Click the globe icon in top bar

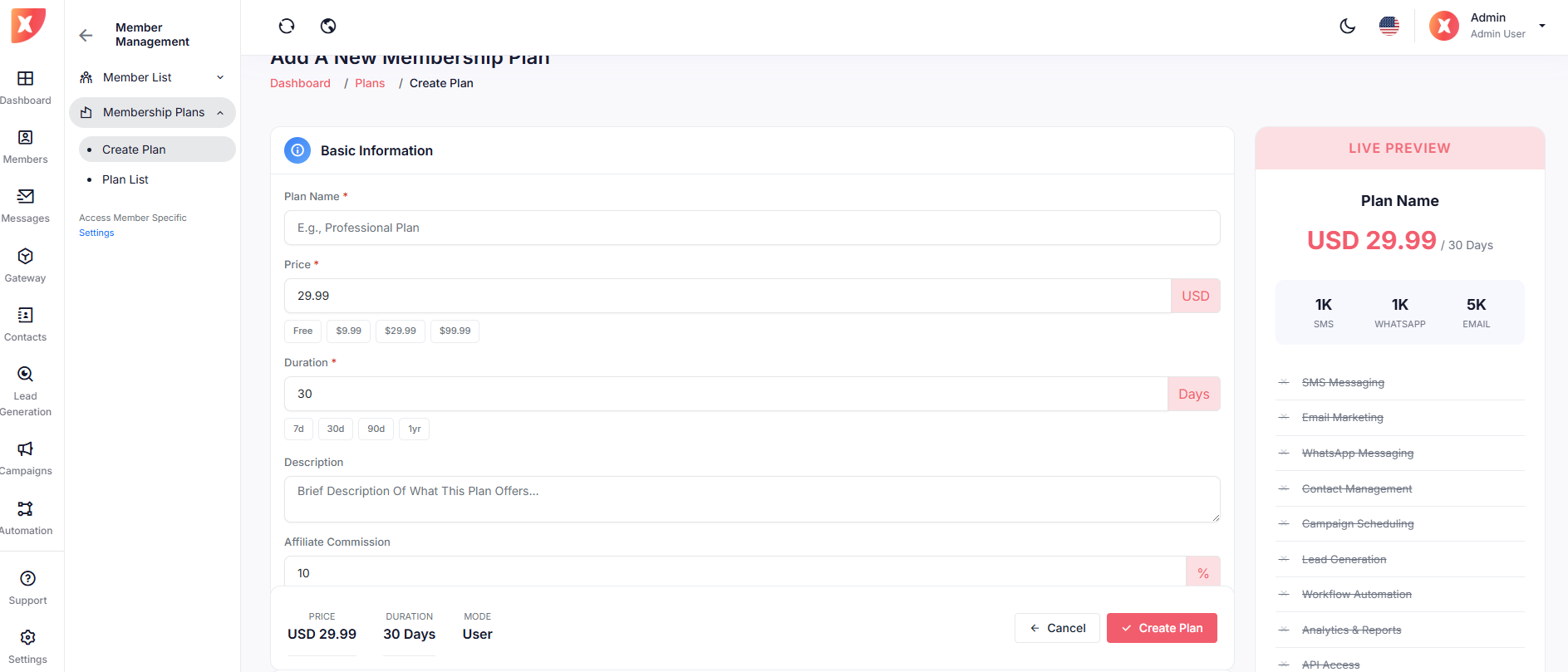click(328, 27)
